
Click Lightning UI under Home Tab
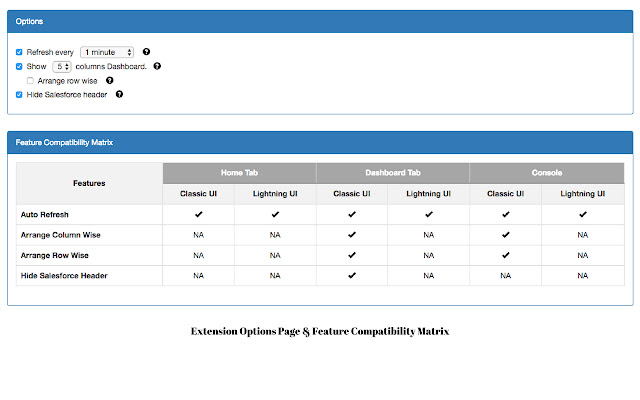[x=275, y=194]
